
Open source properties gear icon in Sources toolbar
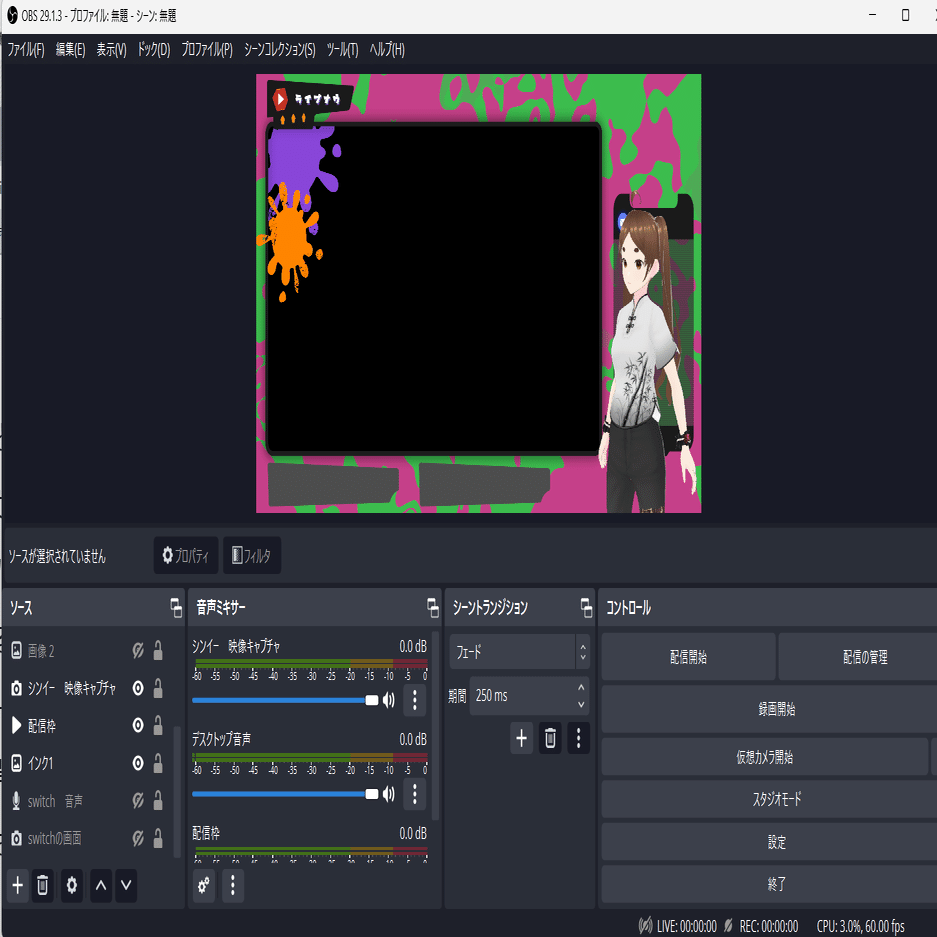(x=72, y=885)
